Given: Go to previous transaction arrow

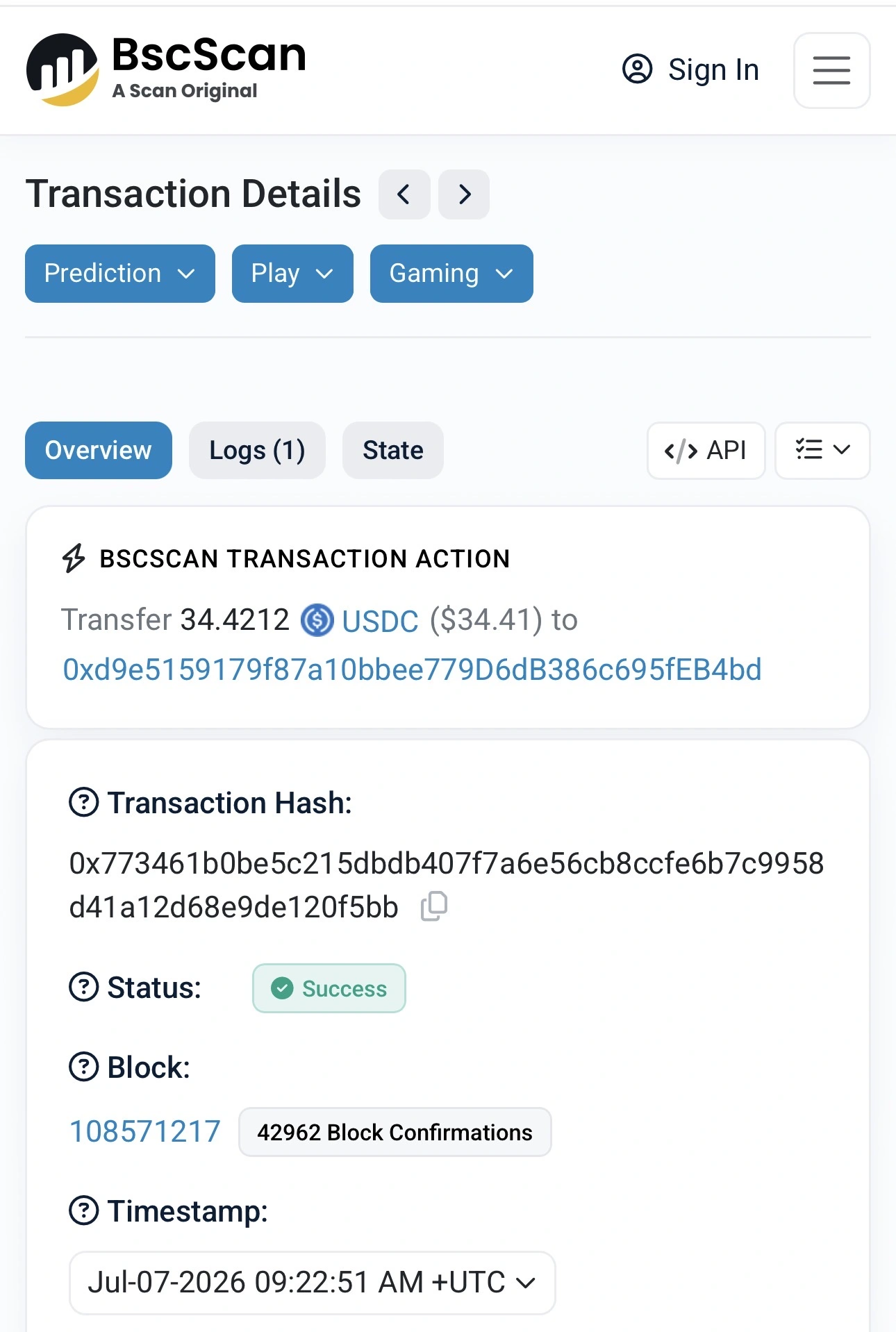Looking at the screenshot, I should coord(404,194).
